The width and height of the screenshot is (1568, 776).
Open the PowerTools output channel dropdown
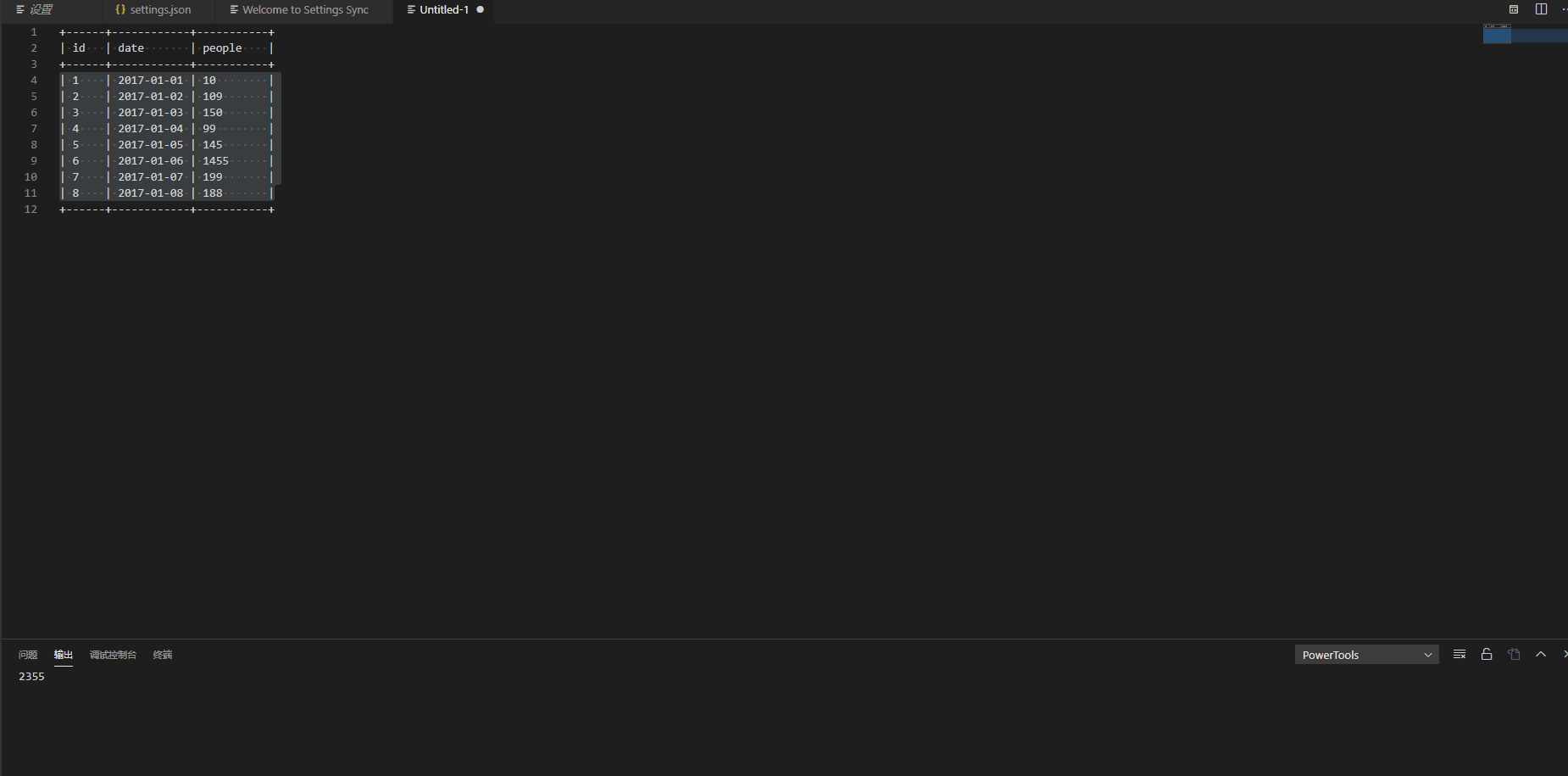(1366, 655)
